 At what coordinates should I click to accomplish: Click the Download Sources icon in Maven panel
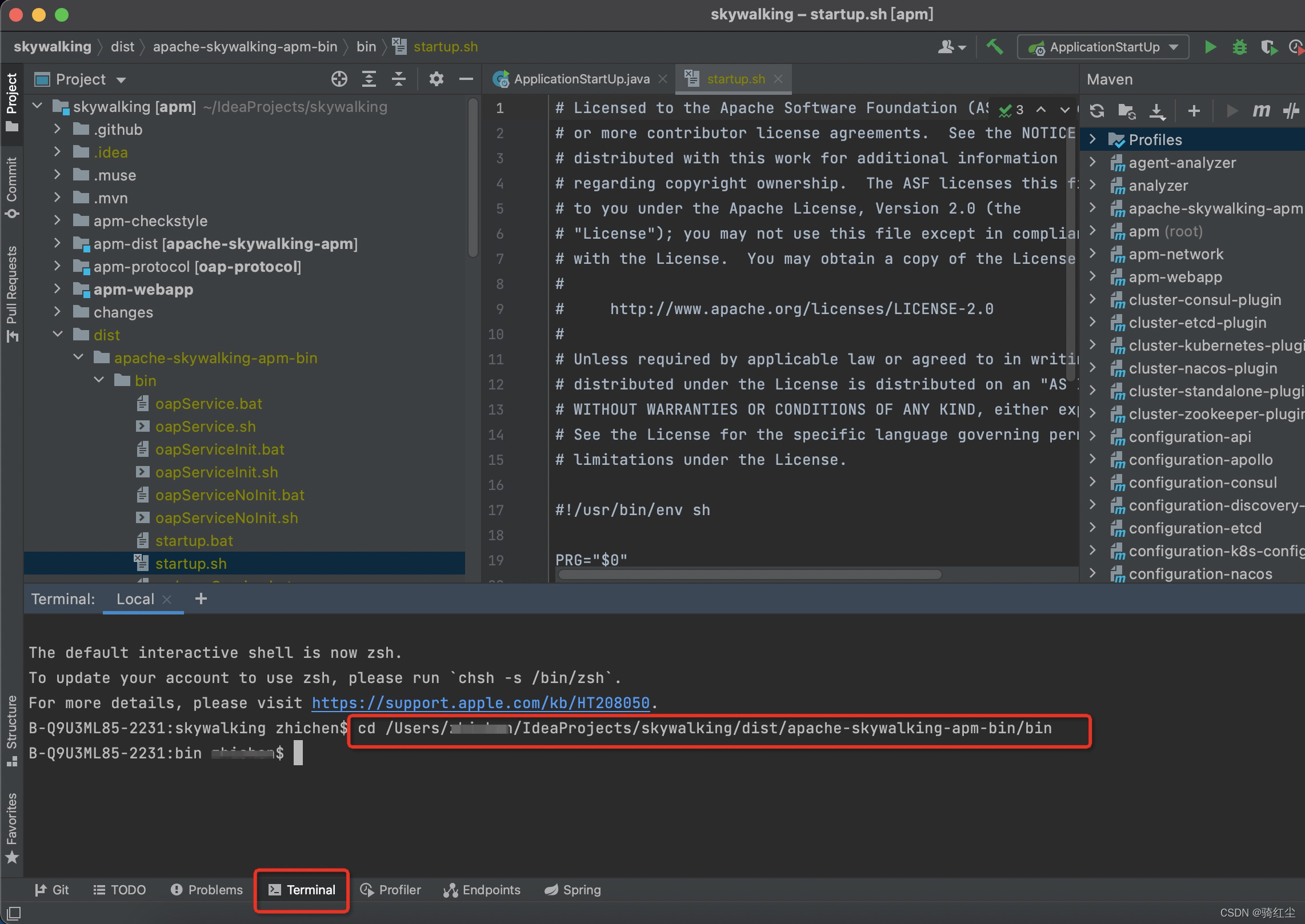coord(1157,111)
